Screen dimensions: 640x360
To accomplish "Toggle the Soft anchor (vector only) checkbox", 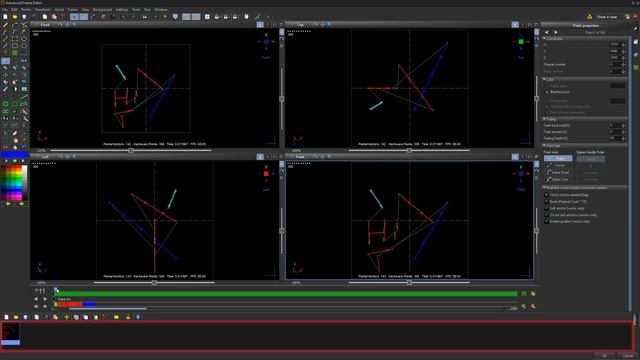I will coord(547,208).
